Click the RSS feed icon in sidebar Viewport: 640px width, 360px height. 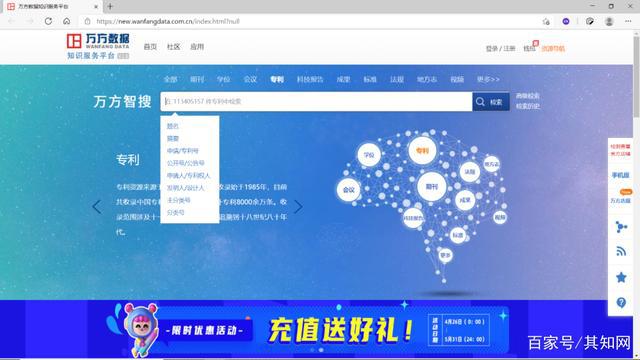click(621, 251)
